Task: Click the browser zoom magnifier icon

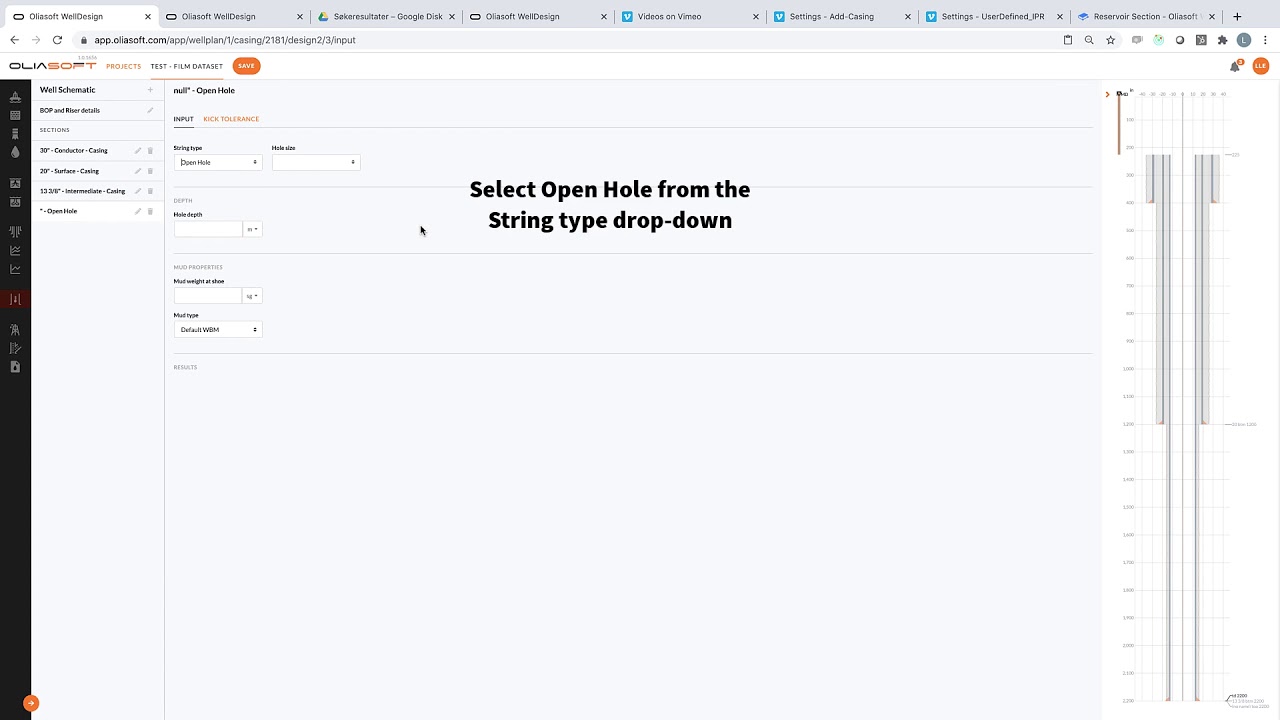Action: coord(1089,40)
